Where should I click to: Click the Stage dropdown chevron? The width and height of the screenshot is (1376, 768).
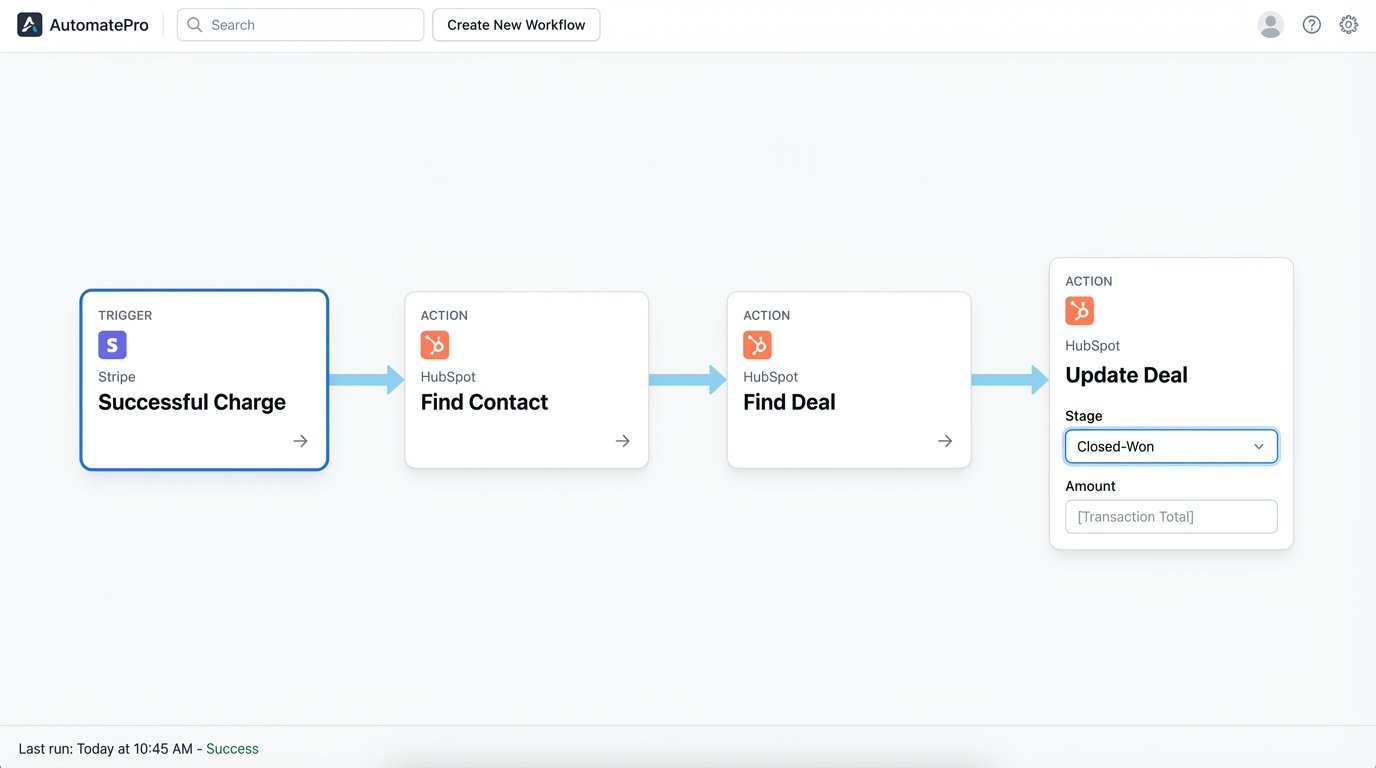1259,446
